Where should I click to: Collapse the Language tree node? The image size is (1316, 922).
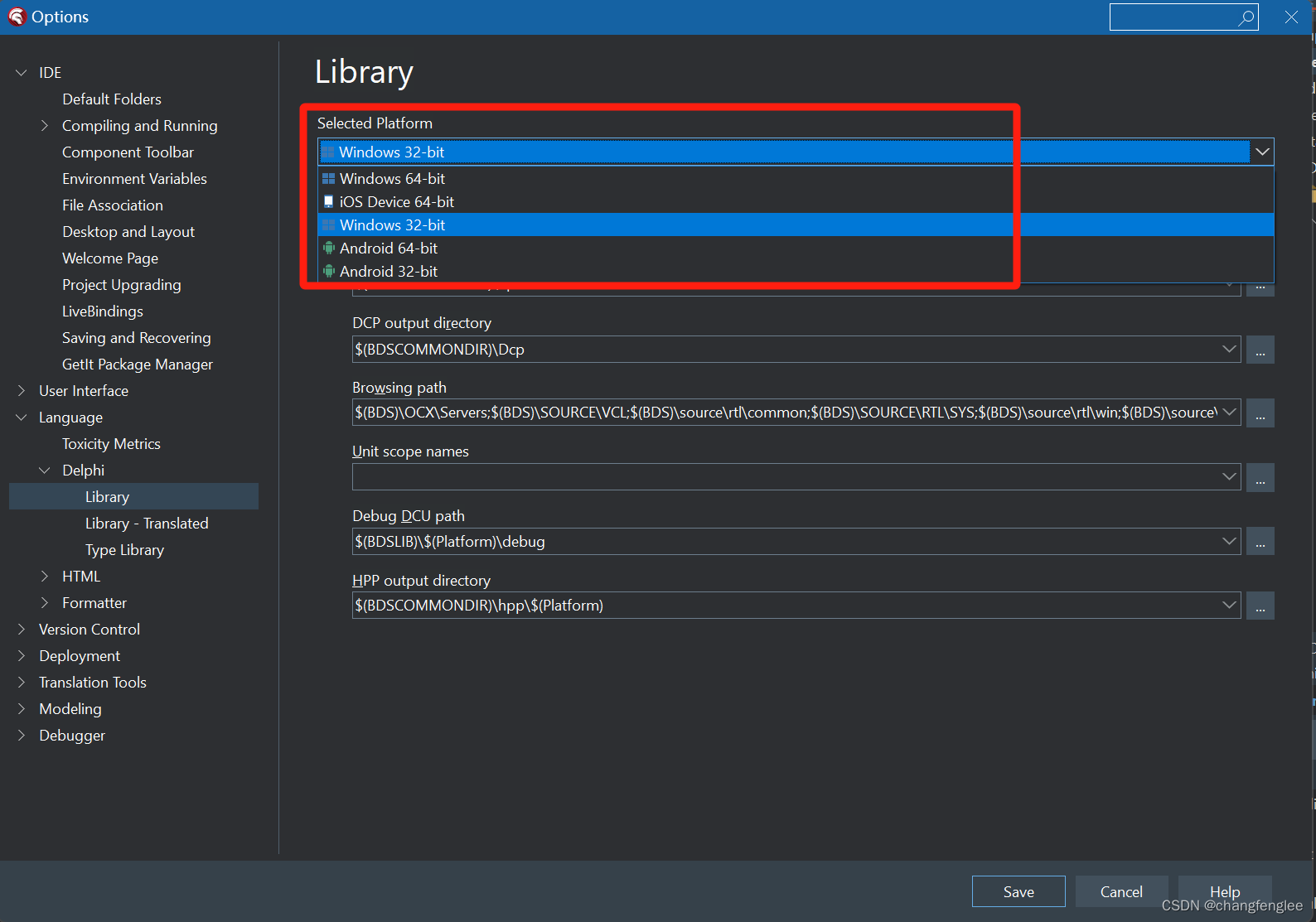pyautogui.click(x=22, y=418)
